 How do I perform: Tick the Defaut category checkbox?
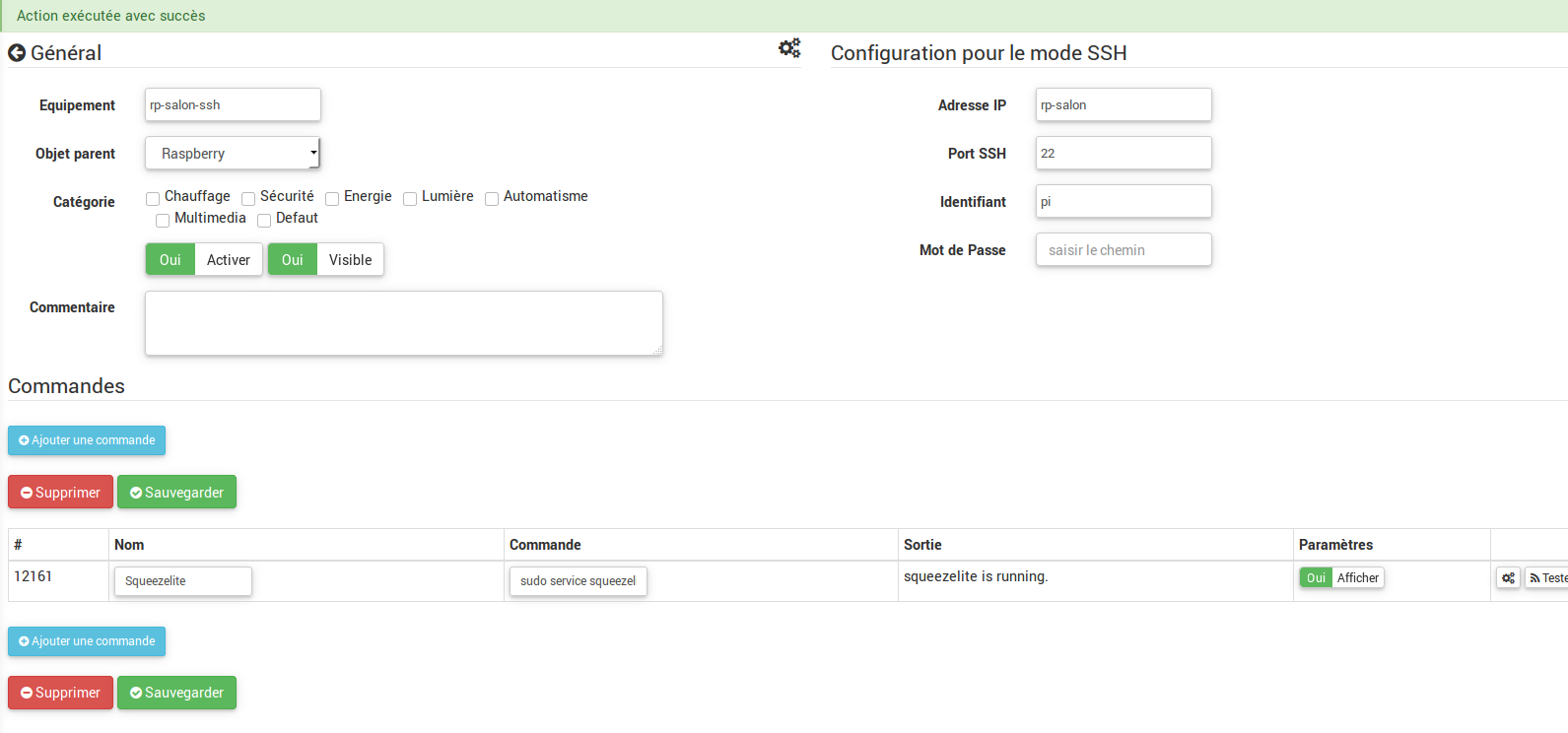click(264, 221)
